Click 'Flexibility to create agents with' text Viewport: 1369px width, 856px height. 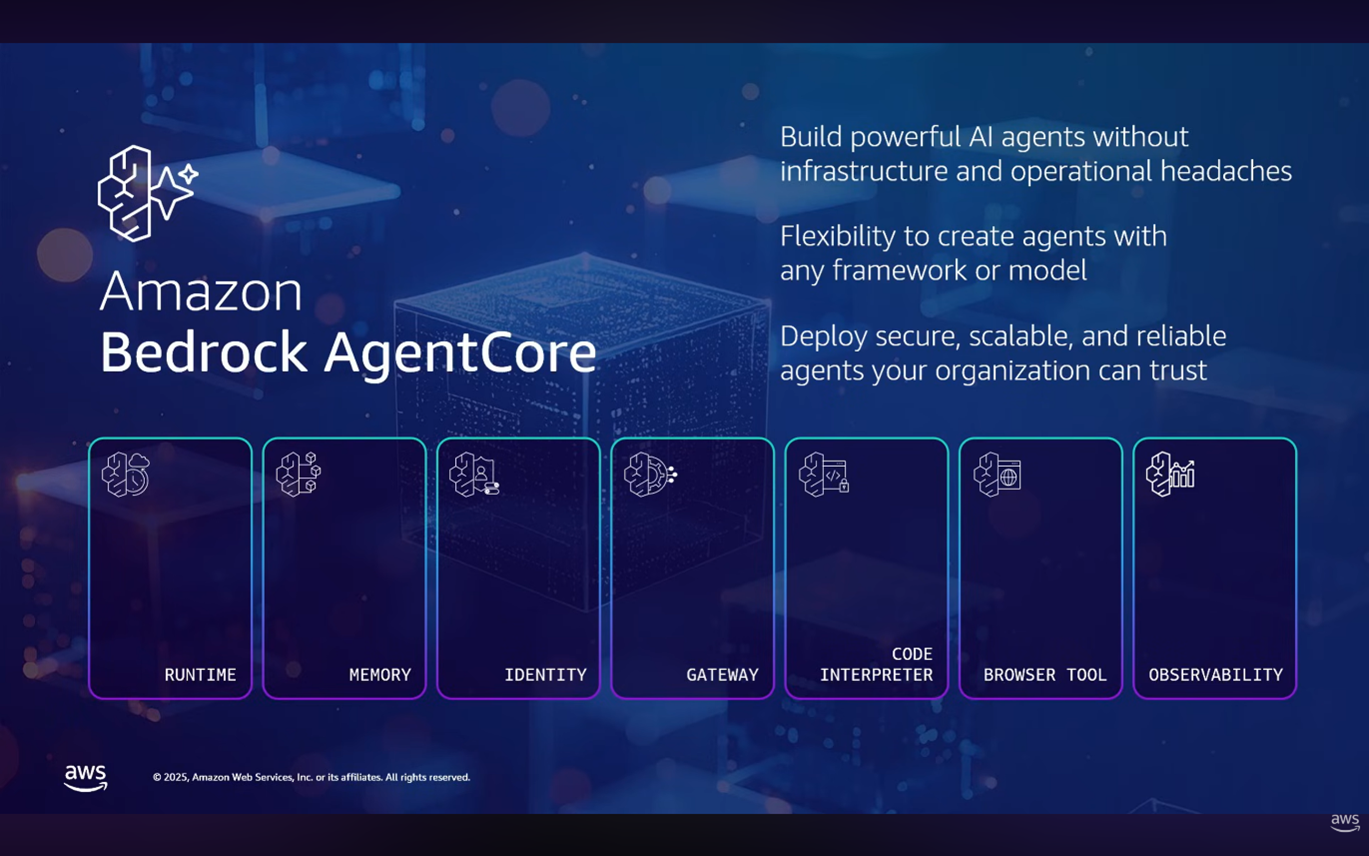tap(973, 236)
